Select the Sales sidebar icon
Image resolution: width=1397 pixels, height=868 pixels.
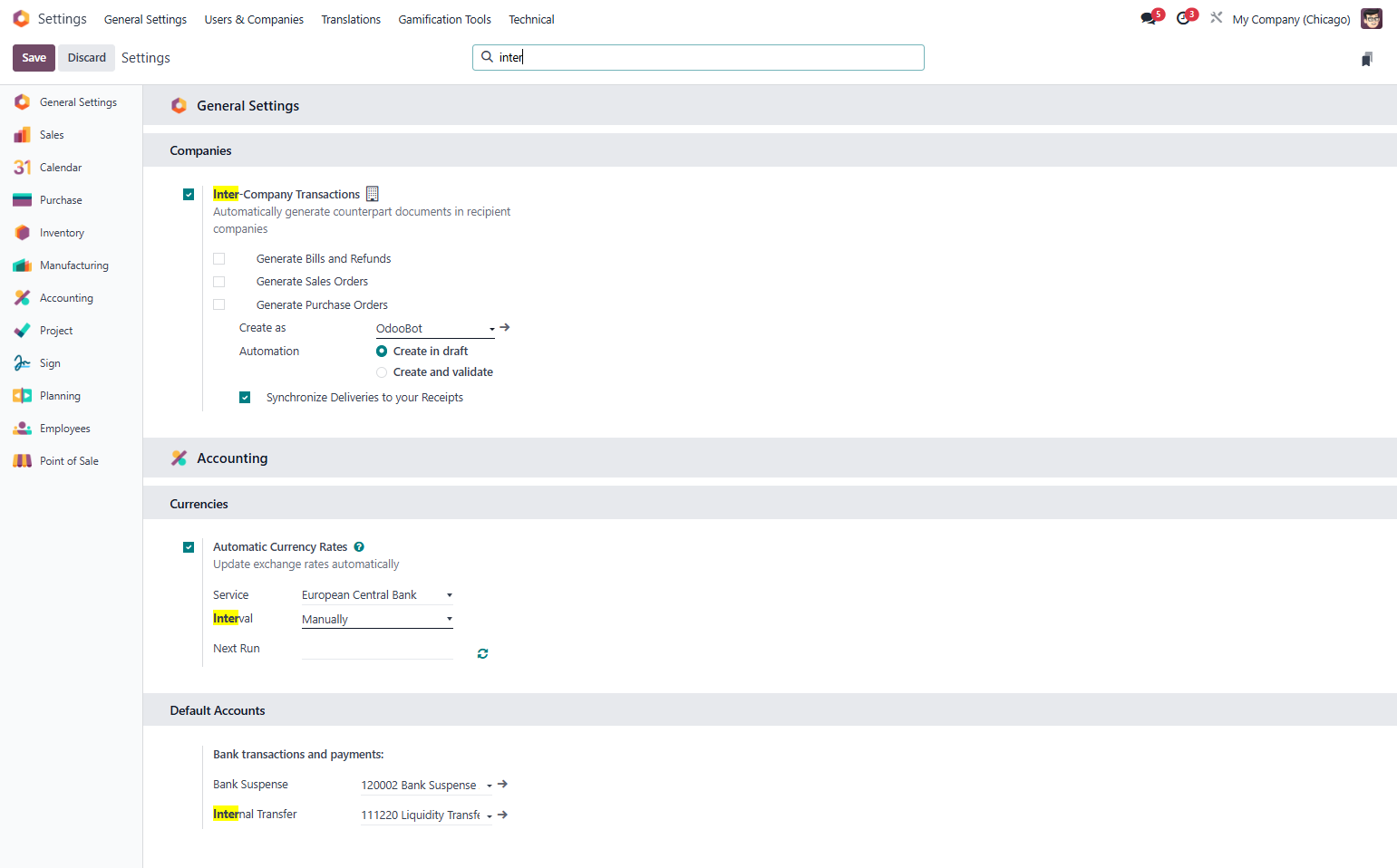click(x=22, y=135)
